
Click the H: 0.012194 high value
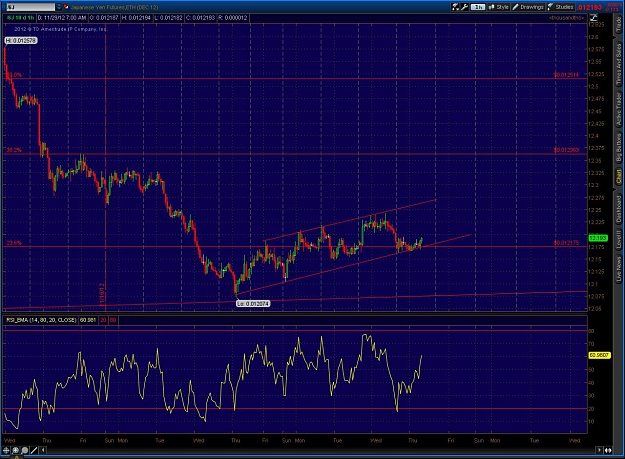[x=136, y=18]
